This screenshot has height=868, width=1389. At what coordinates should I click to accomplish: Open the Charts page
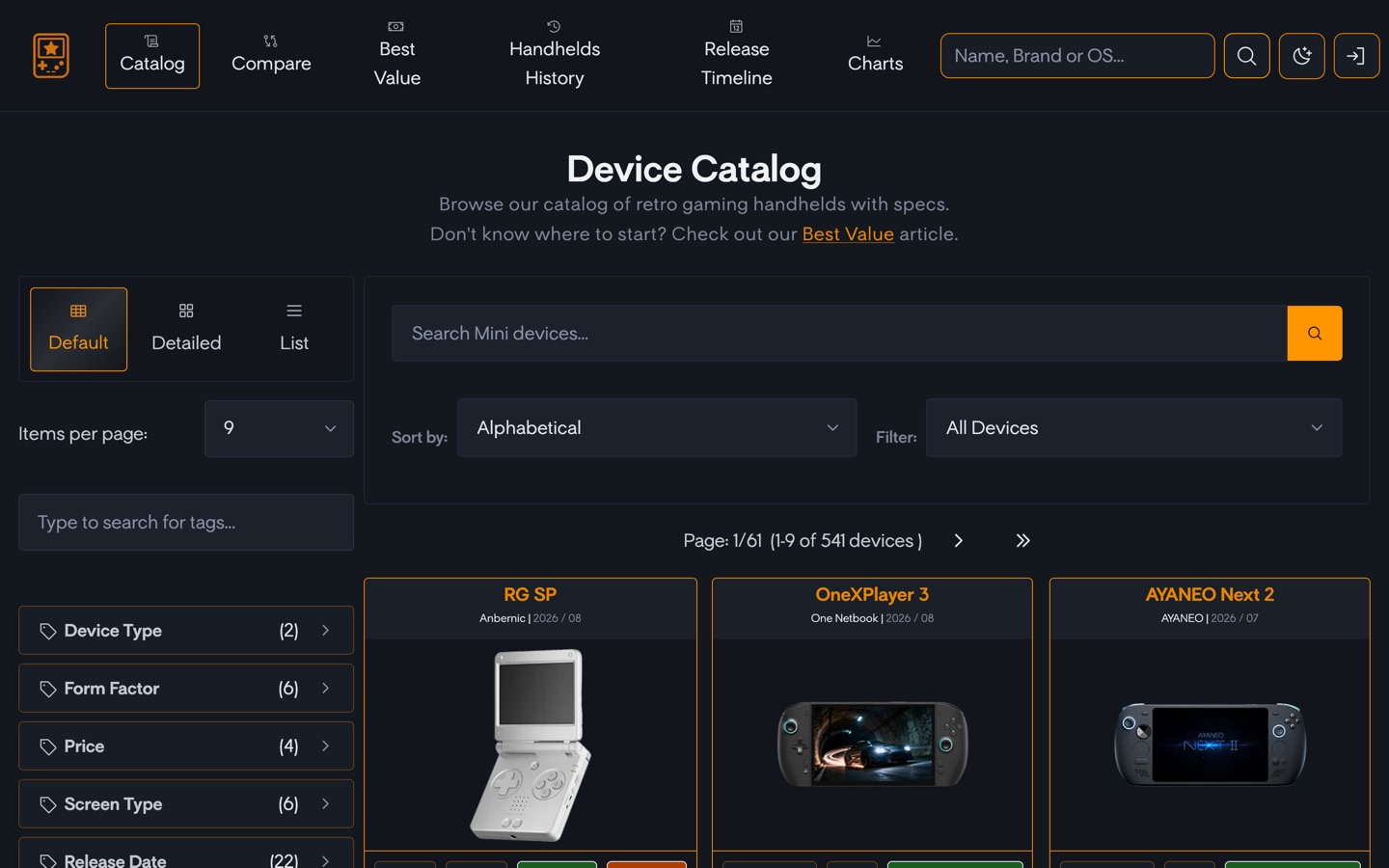click(x=875, y=56)
